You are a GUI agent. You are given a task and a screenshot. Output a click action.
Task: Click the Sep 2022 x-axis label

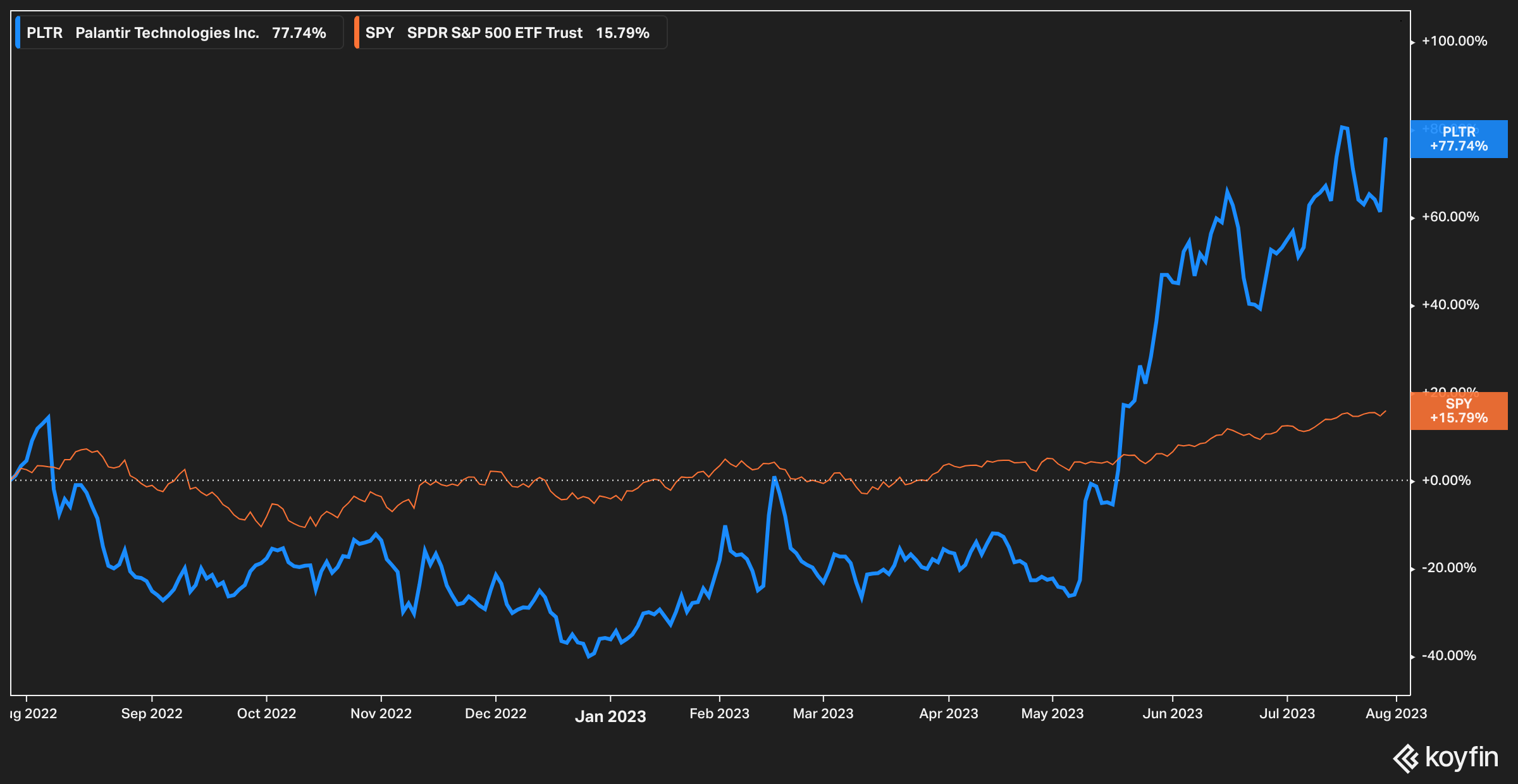pos(152,714)
